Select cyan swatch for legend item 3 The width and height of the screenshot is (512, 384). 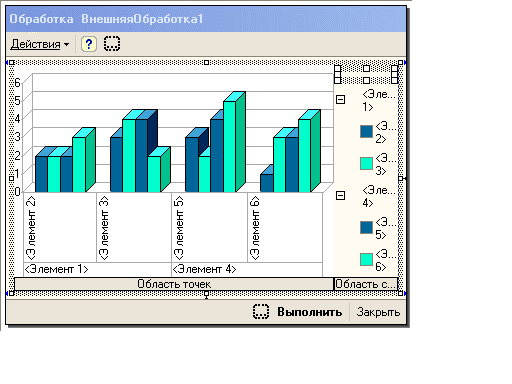pyautogui.click(x=366, y=164)
